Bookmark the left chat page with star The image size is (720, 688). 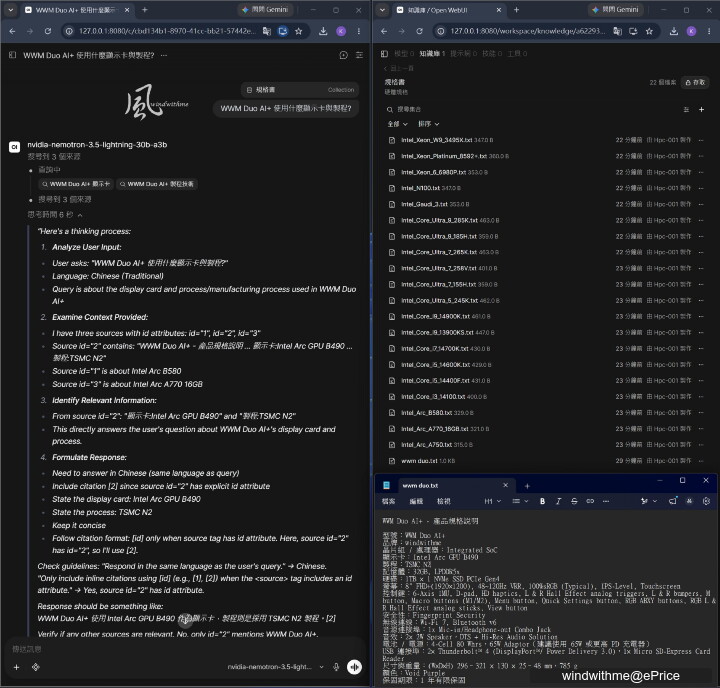click(x=298, y=31)
